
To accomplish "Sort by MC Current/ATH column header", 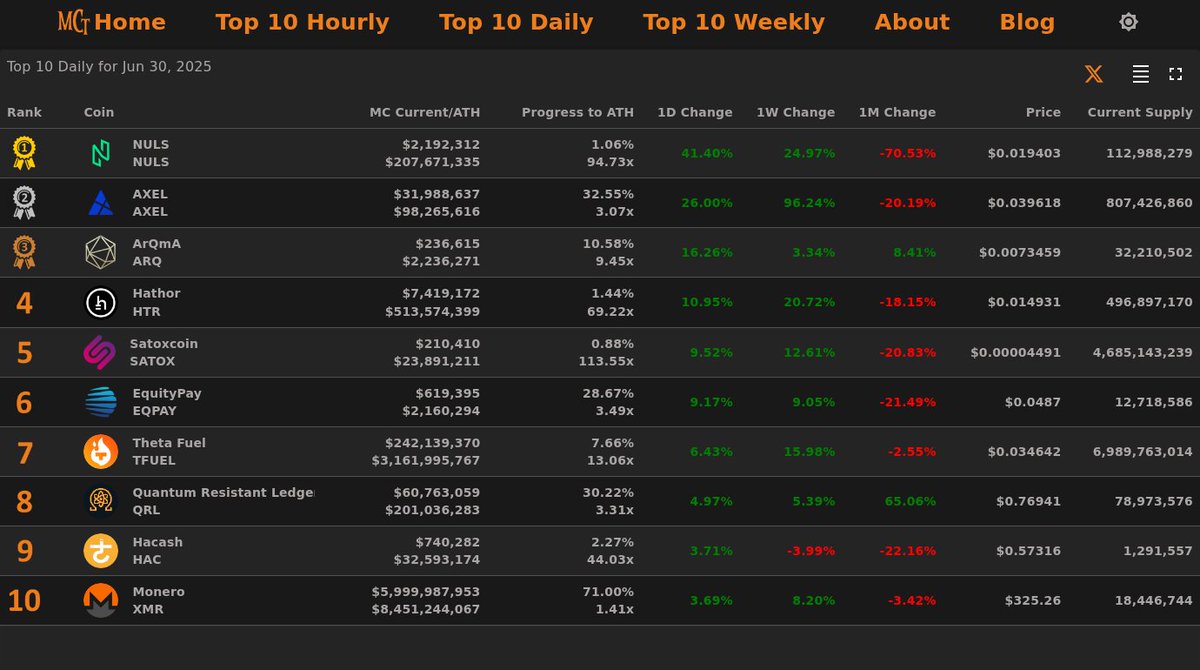I will coord(425,113).
